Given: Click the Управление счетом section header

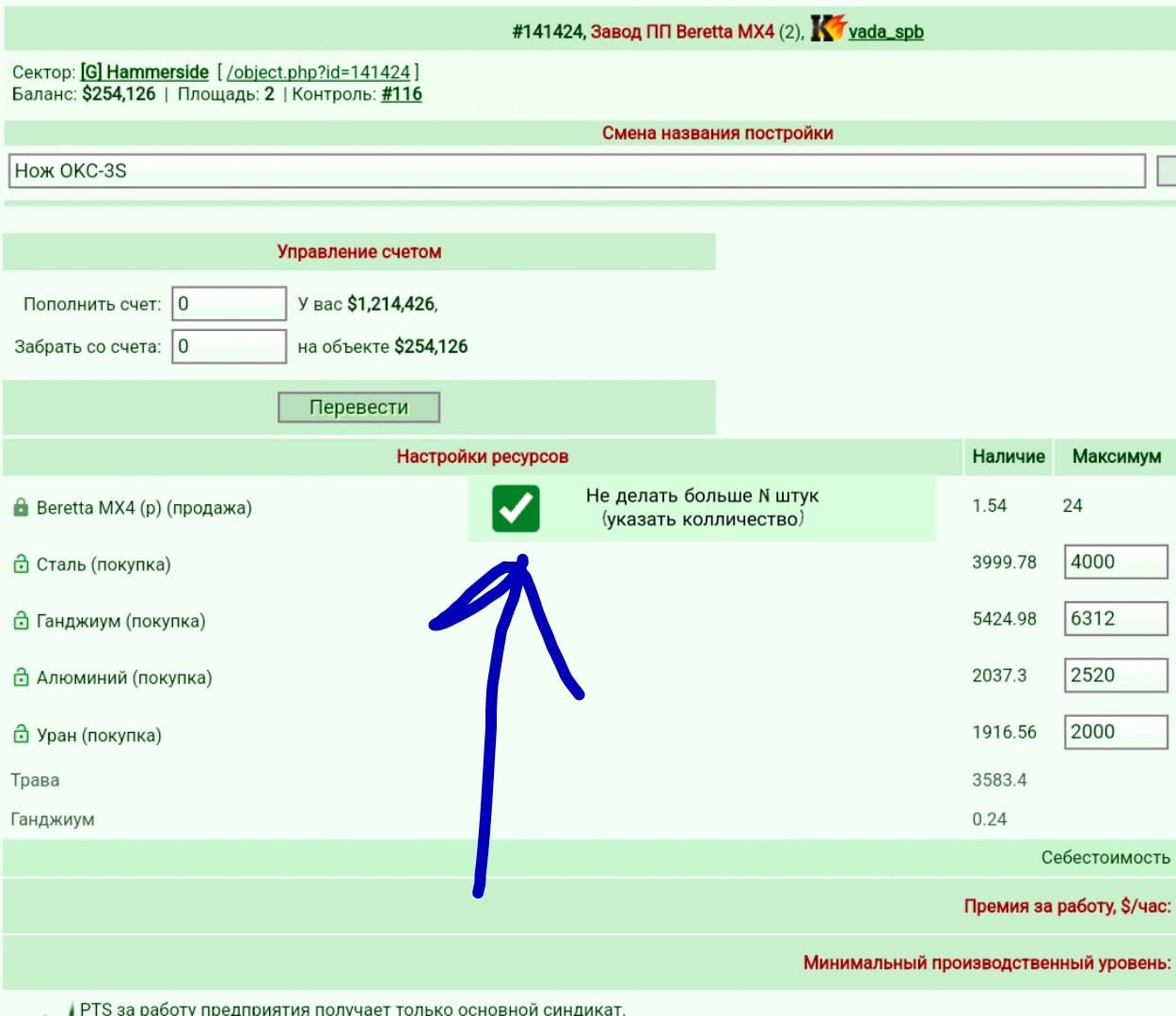Looking at the screenshot, I should tap(359, 252).
